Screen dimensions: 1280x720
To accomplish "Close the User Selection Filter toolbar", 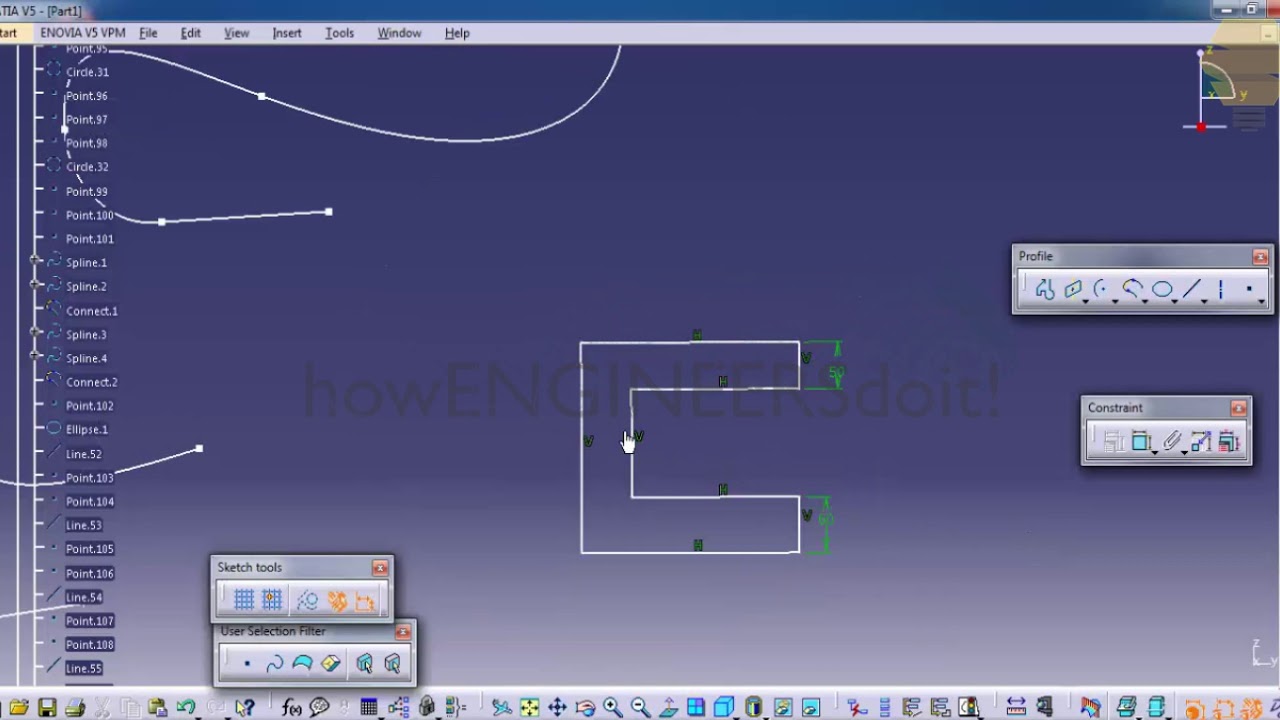I will [402, 632].
